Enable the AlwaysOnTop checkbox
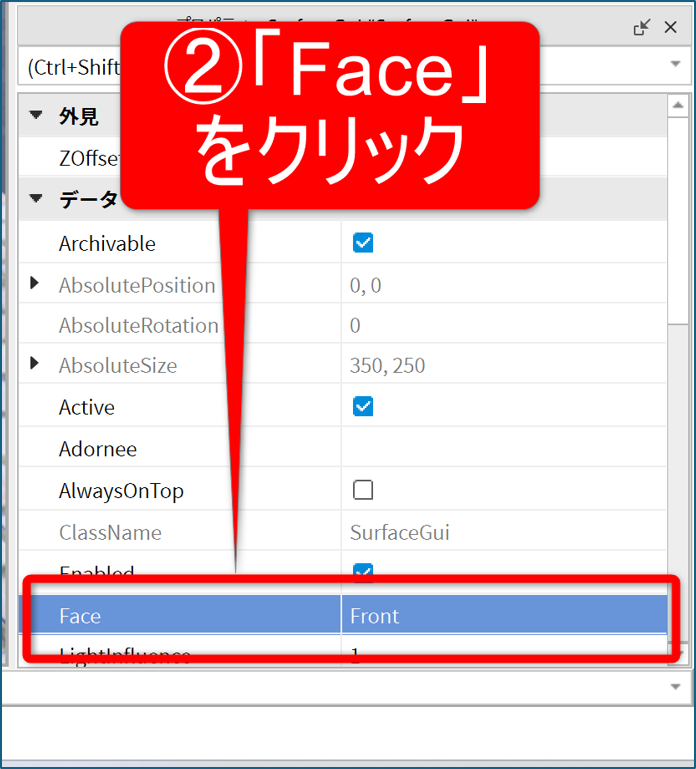 click(363, 490)
